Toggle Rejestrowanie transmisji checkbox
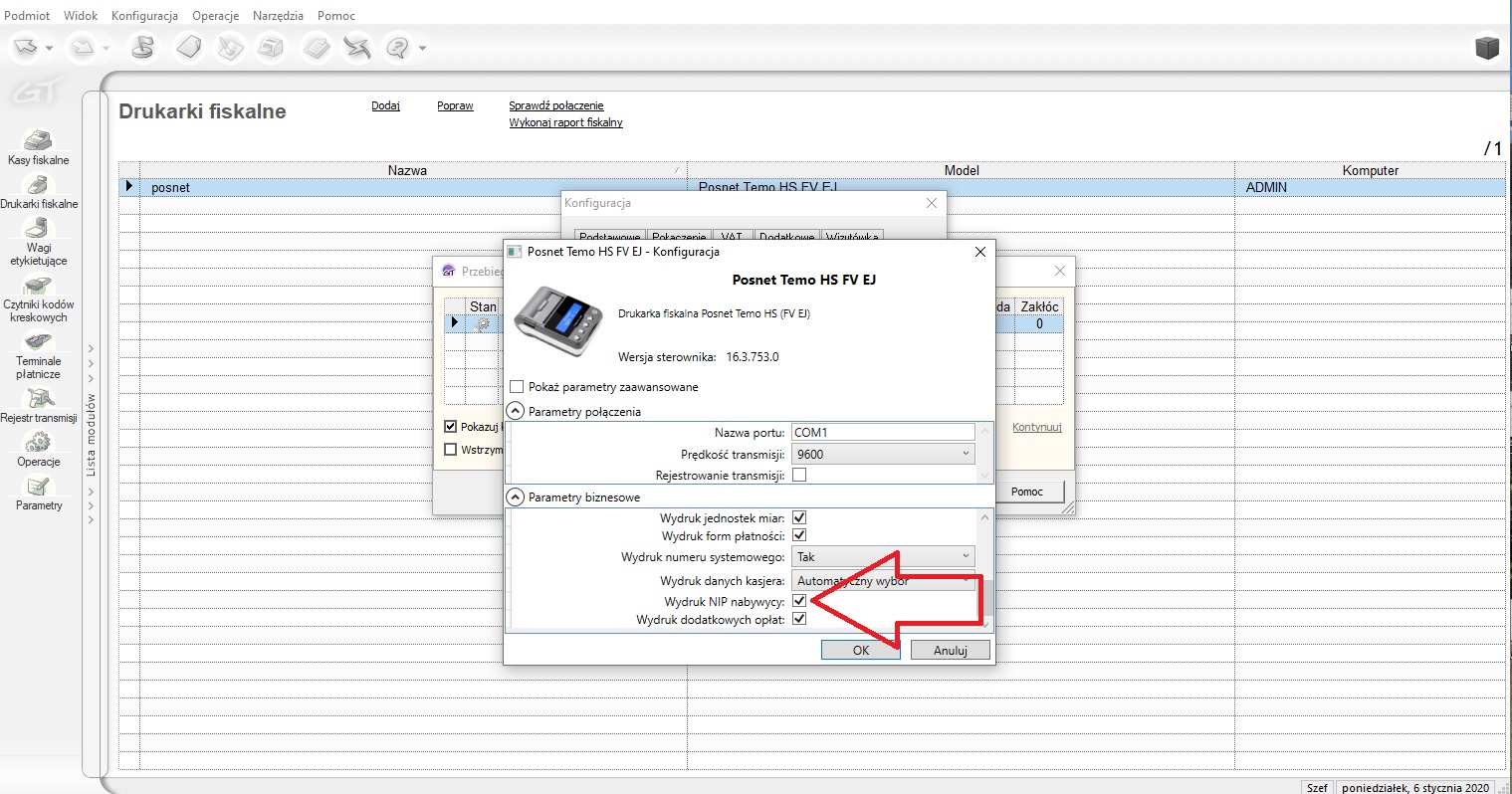The image size is (1512, 794). [x=798, y=476]
